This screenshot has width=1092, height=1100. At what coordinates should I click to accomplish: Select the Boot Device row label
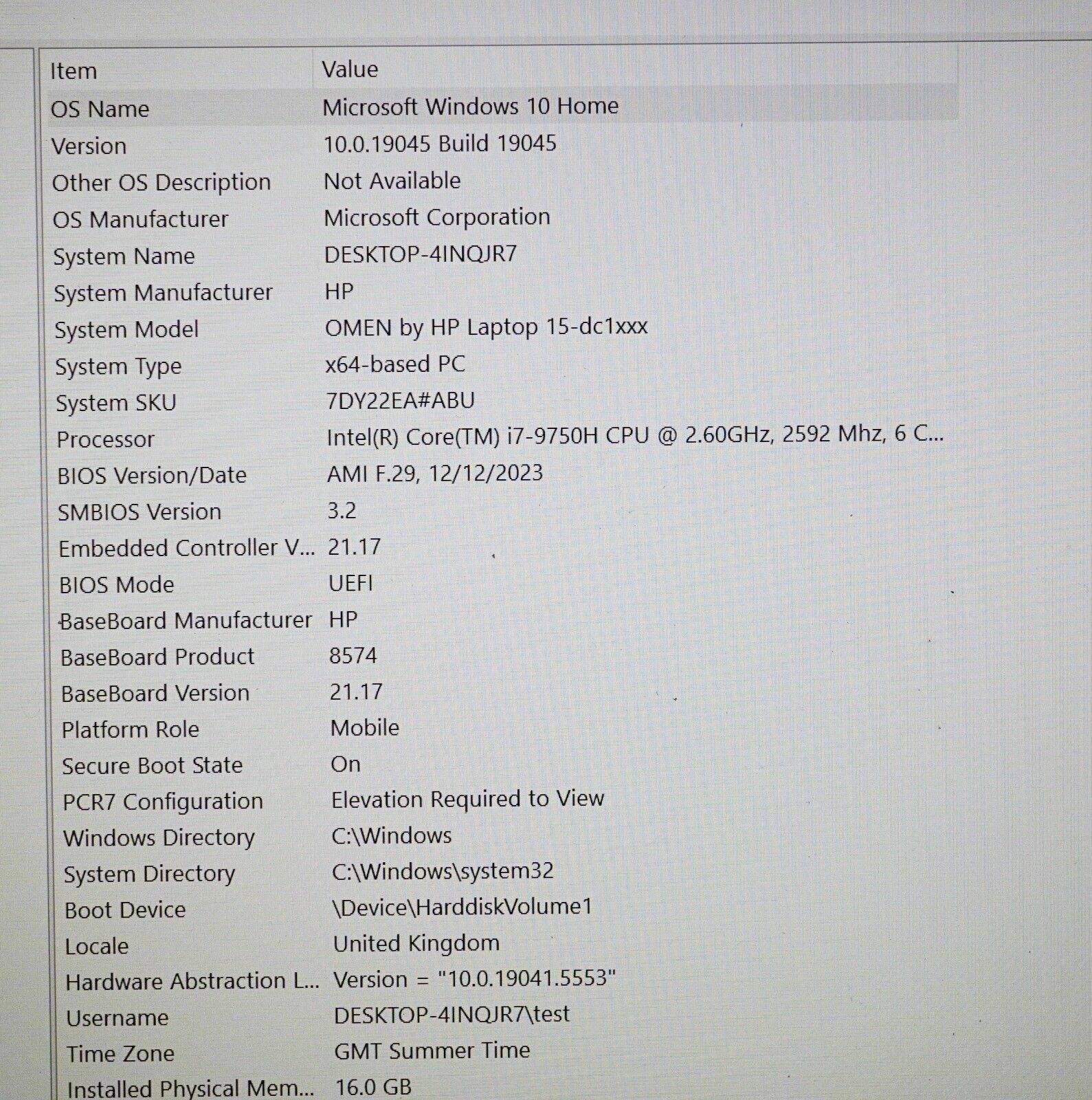click(x=125, y=910)
